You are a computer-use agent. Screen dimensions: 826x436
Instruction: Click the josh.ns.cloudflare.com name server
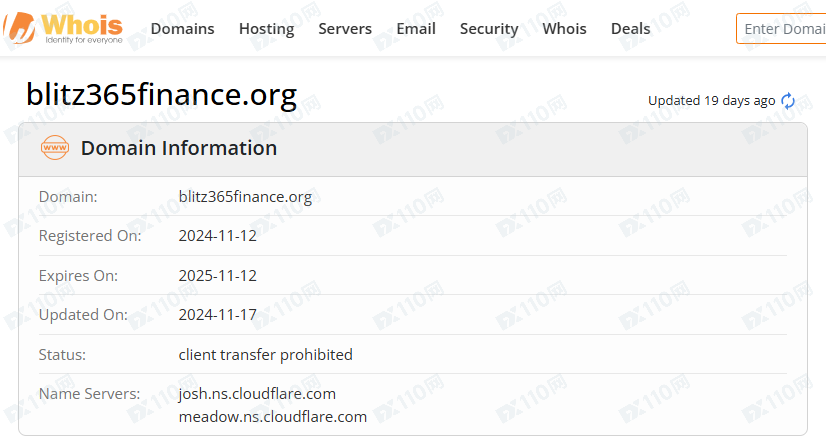click(257, 394)
